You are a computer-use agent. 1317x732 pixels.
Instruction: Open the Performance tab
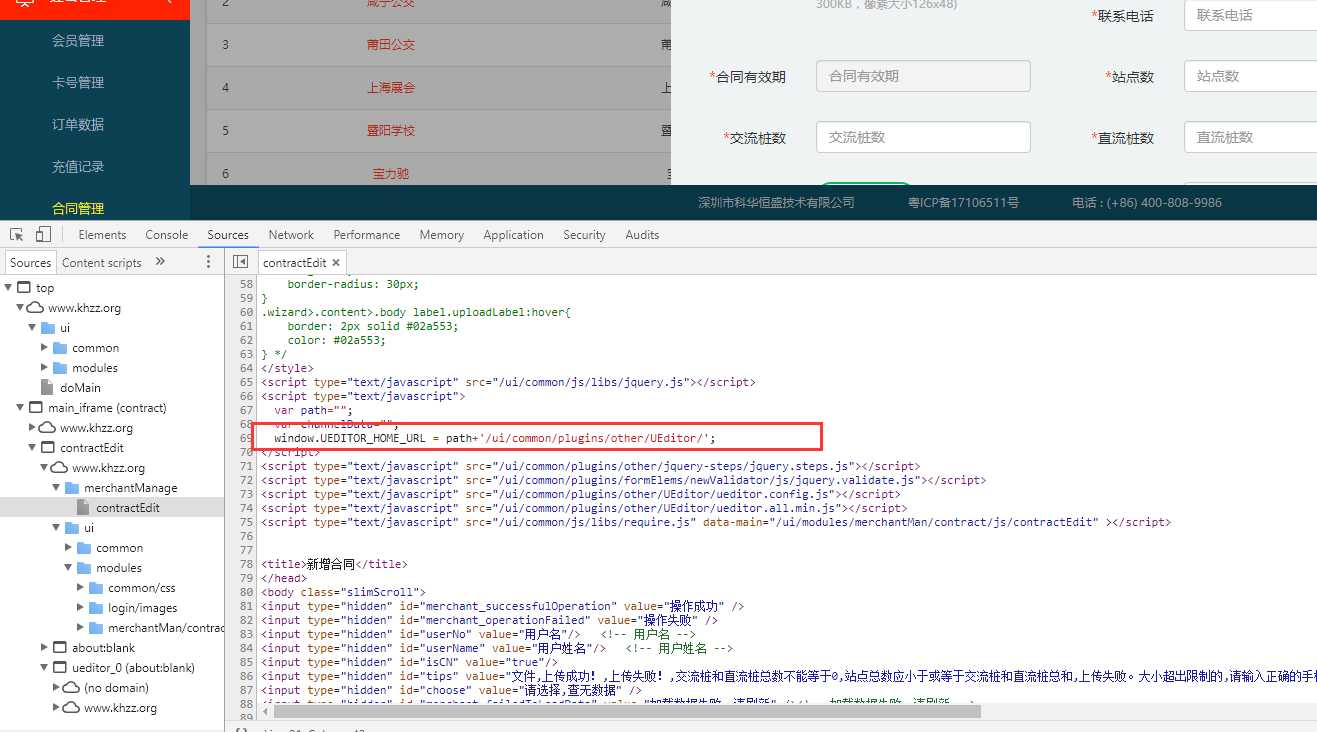(x=367, y=235)
